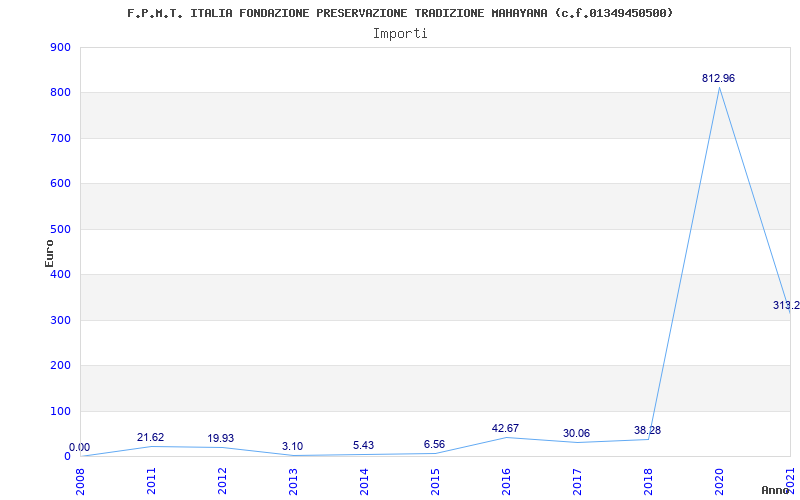The height and width of the screenshot is (500, 800).
Task: Click y-axis tick 500
Action: tap(60, 229)
